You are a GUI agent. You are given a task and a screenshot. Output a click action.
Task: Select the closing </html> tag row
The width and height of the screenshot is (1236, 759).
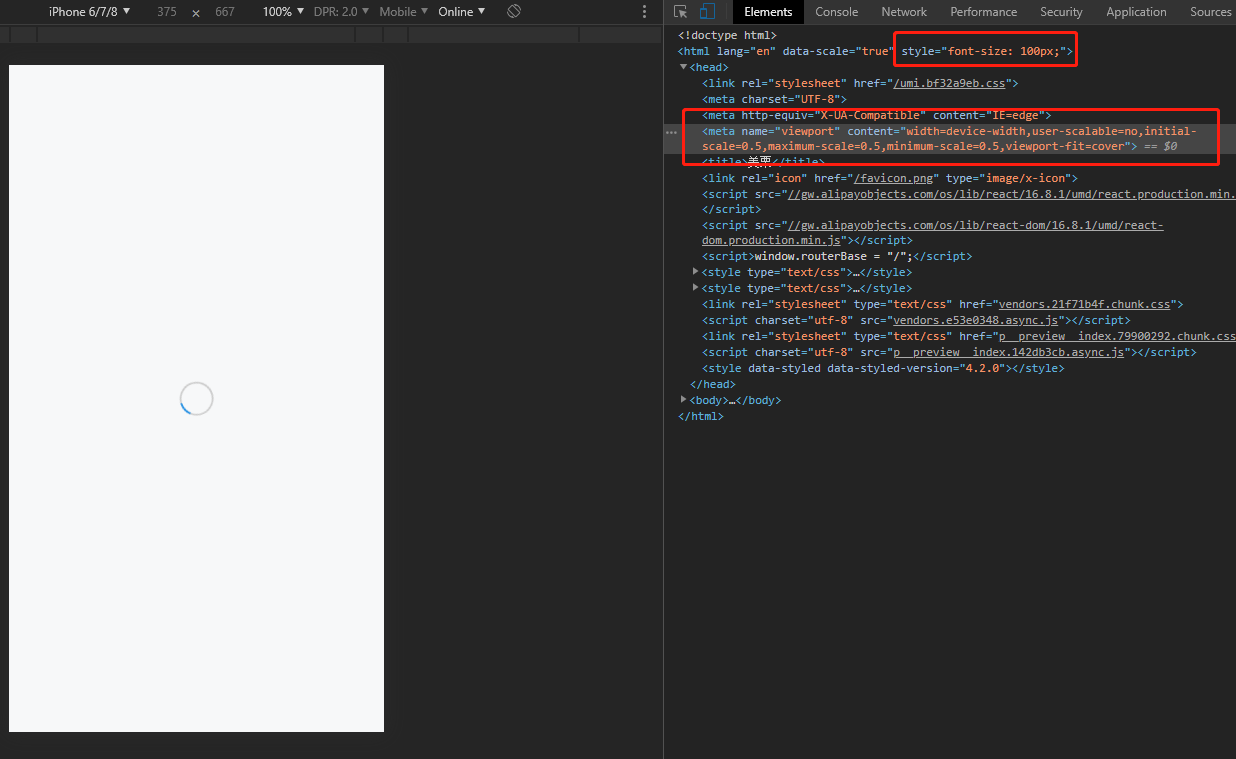701,416
